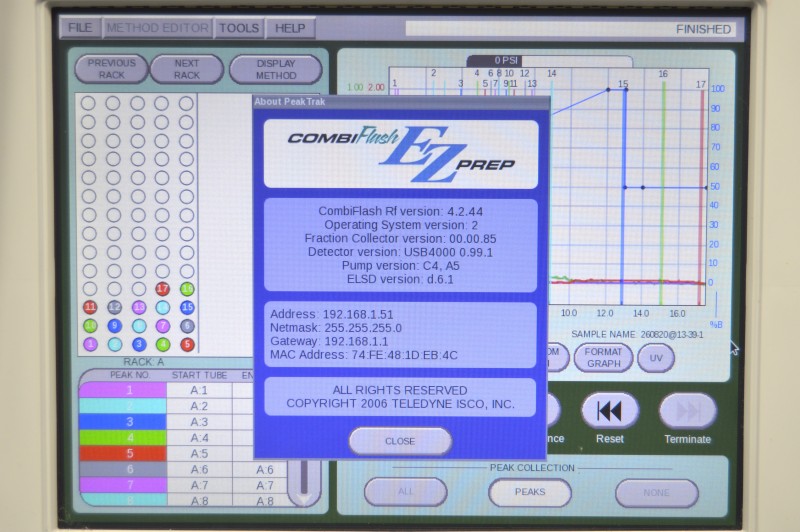Click the RACK: A label

click(x=143, y=362)
